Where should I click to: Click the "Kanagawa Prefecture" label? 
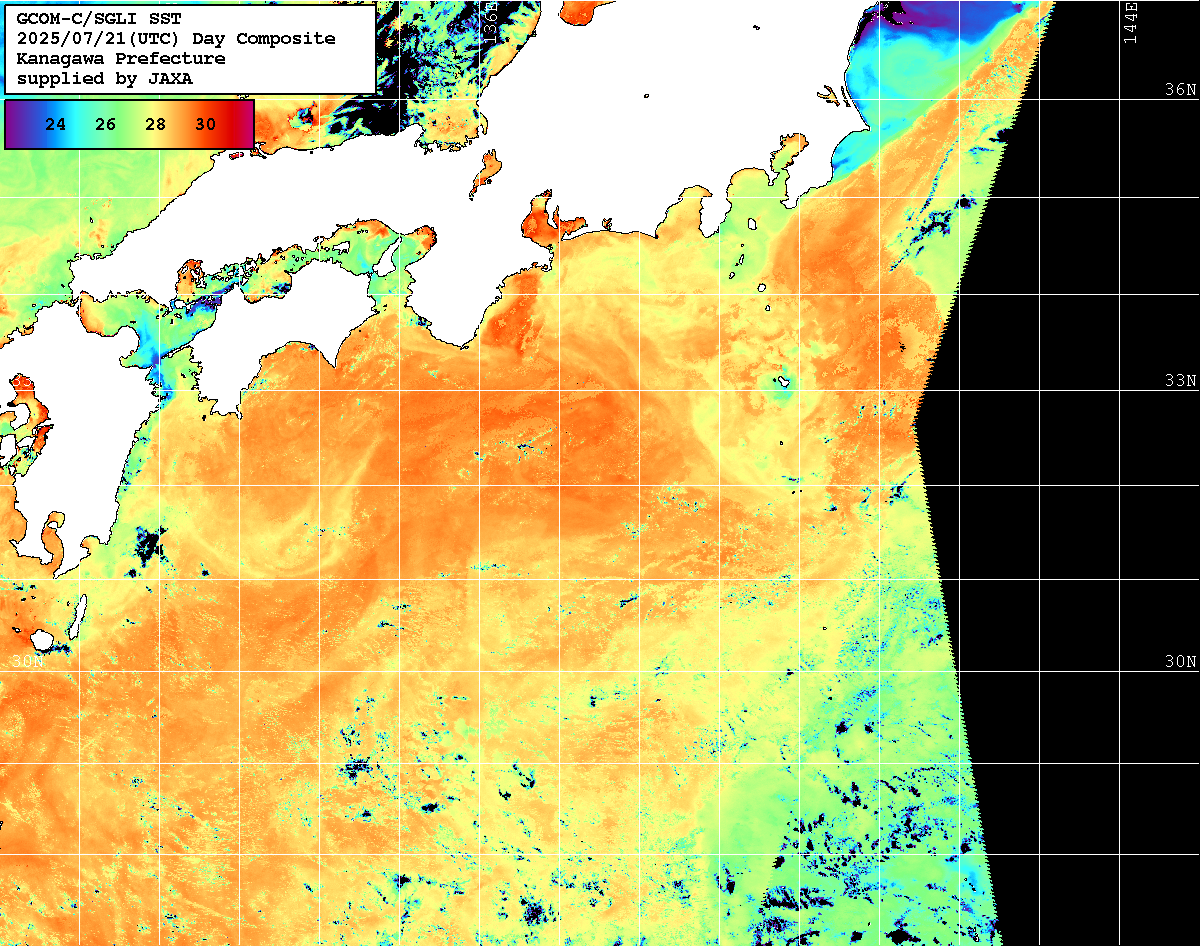pos(120,58)
